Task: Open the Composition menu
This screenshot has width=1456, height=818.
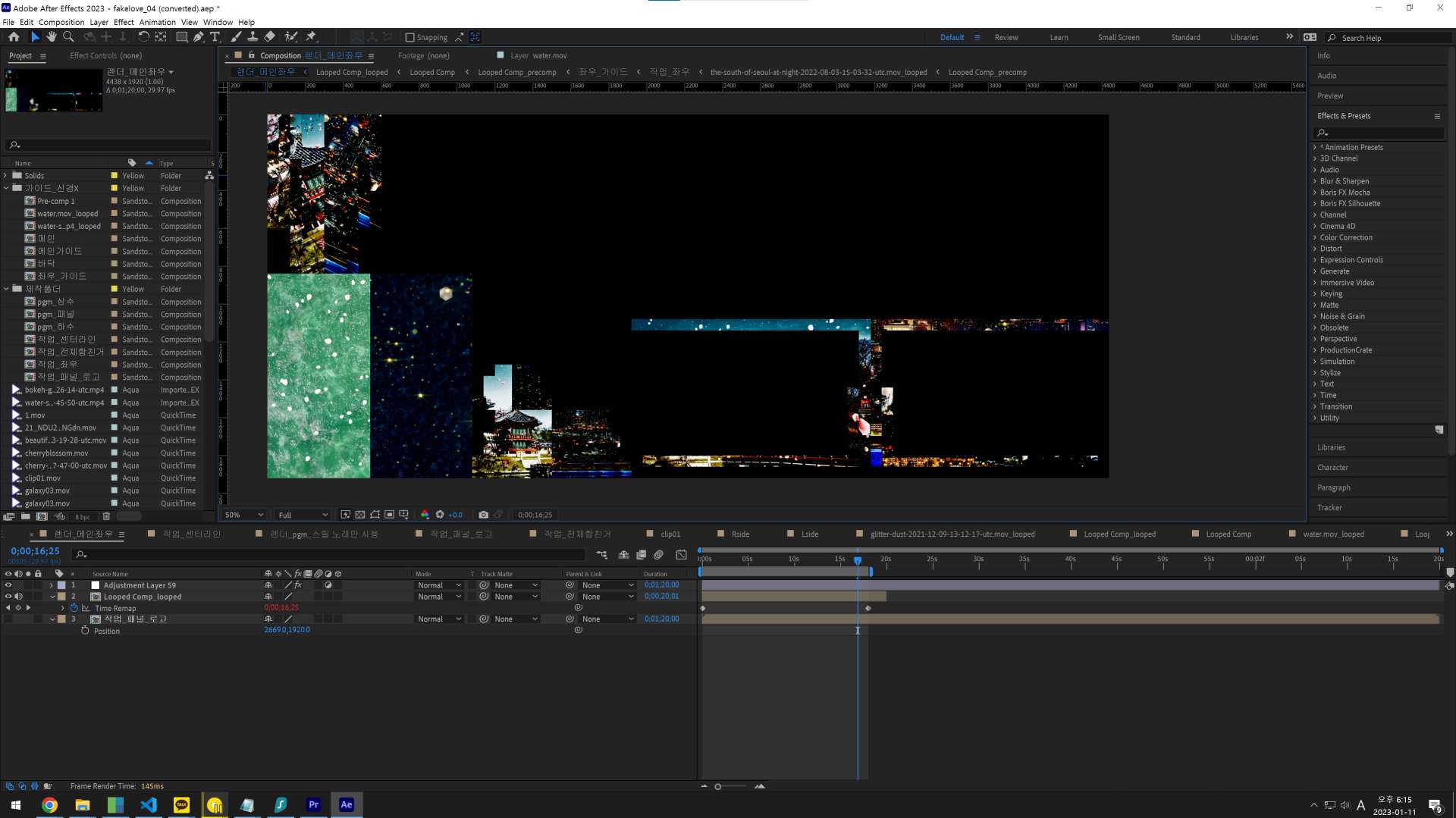Action: coord(61,22)
